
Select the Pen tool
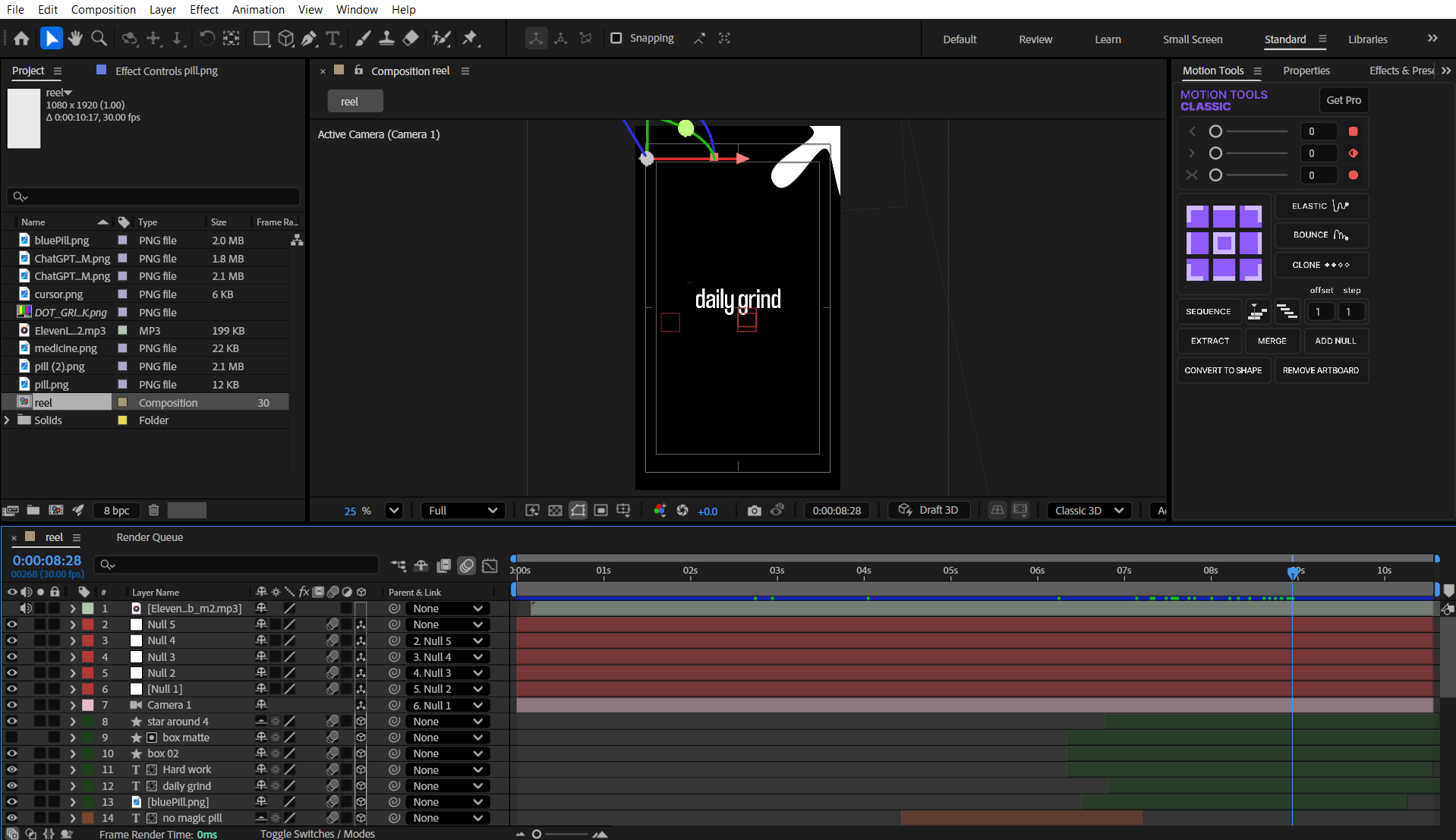(309, 38)
